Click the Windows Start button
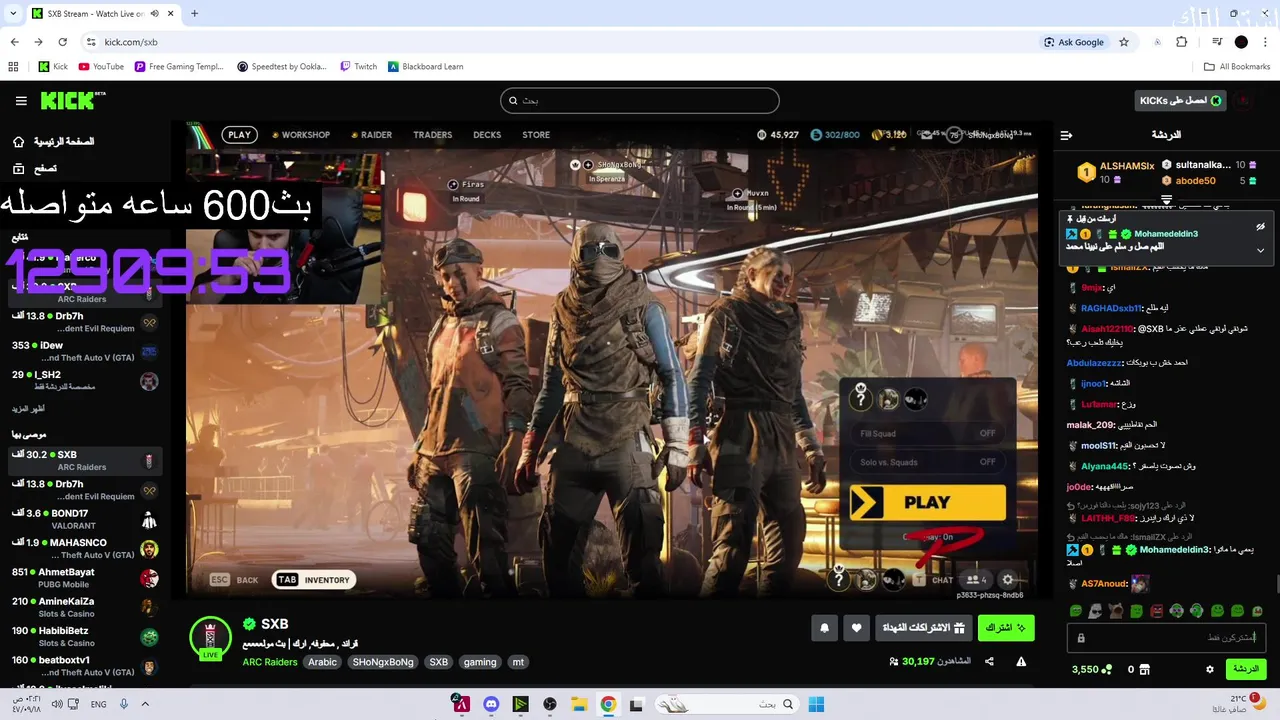The width and height of the screenshot is (1280, 720). [x=816, y=704]
